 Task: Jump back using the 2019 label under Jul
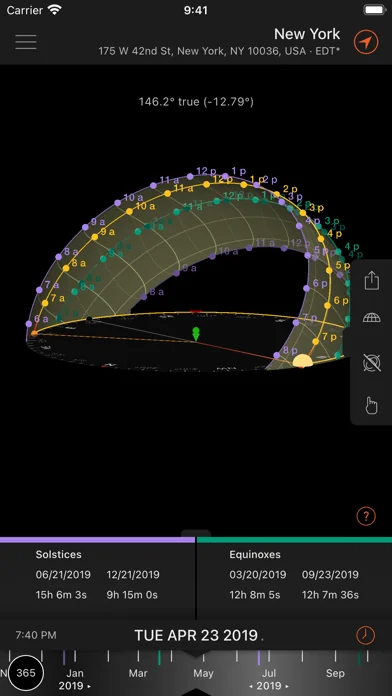pyautogui.click(x=269, y=686)
